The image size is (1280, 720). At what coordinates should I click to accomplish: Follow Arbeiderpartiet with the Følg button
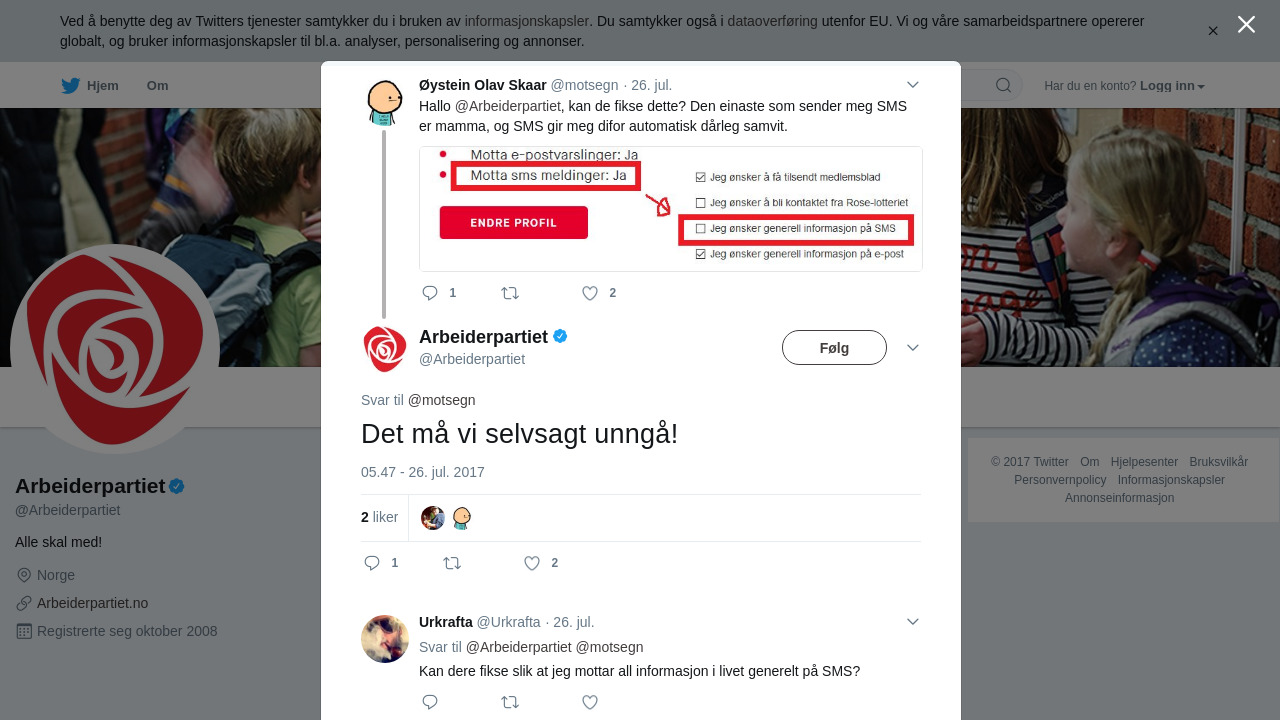(x=834, y=348)
